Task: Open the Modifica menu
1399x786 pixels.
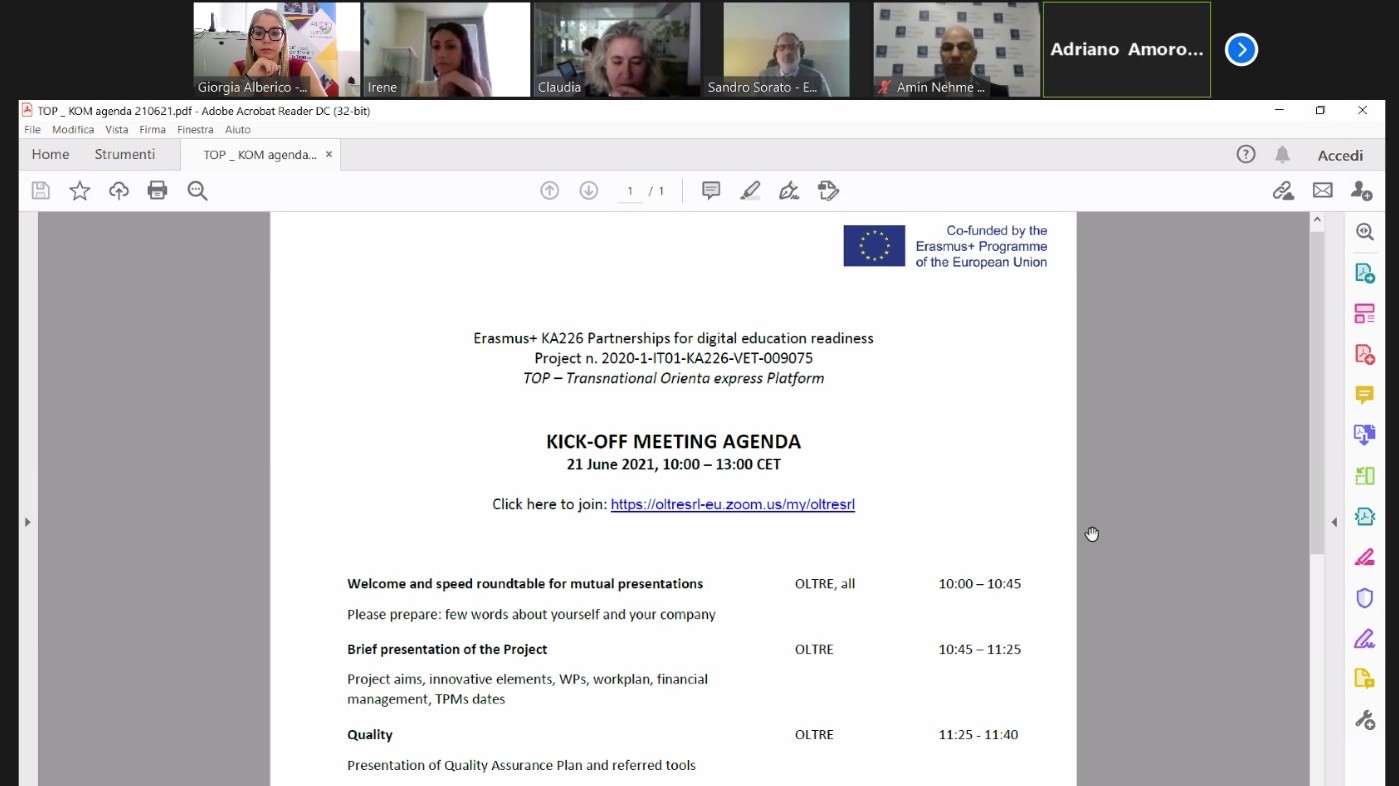Action: 73,130
